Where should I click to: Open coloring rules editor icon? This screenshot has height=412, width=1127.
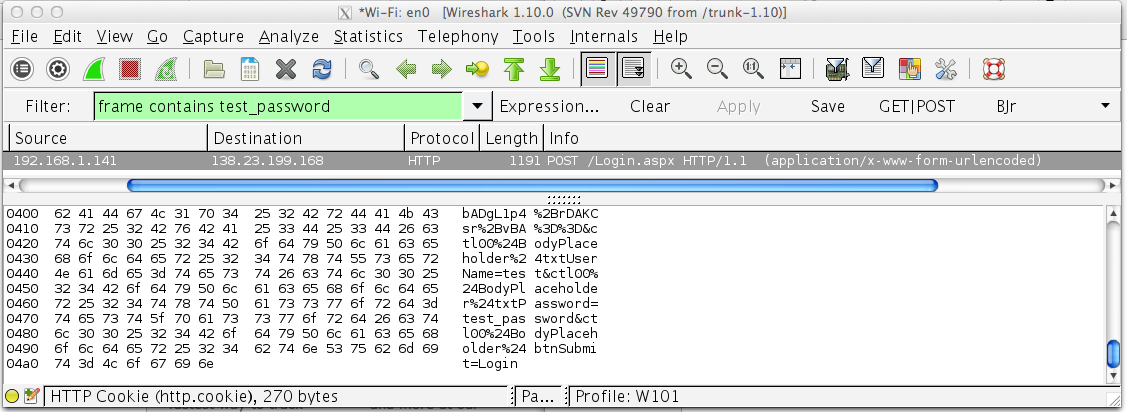tap(909, 69)
